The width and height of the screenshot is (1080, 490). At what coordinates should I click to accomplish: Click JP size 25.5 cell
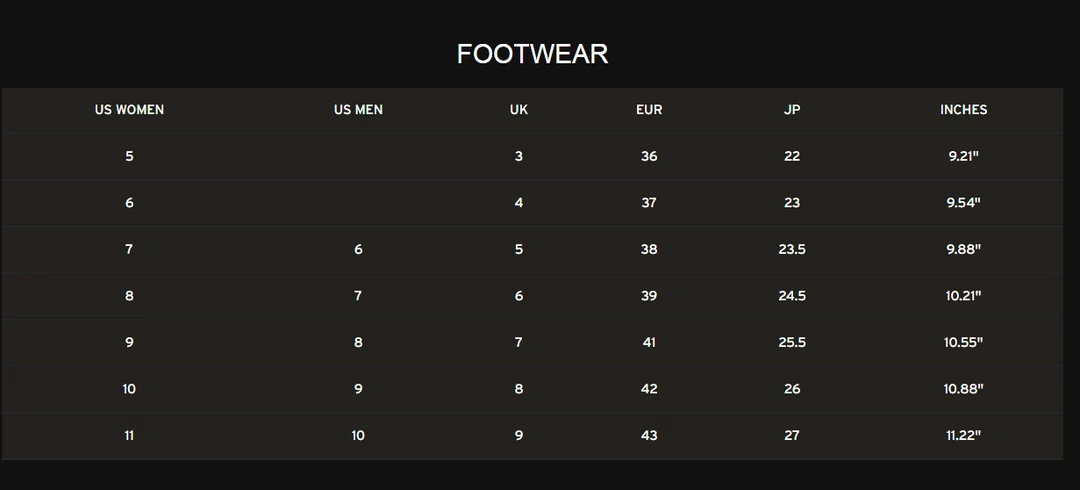tap(792, 342)
